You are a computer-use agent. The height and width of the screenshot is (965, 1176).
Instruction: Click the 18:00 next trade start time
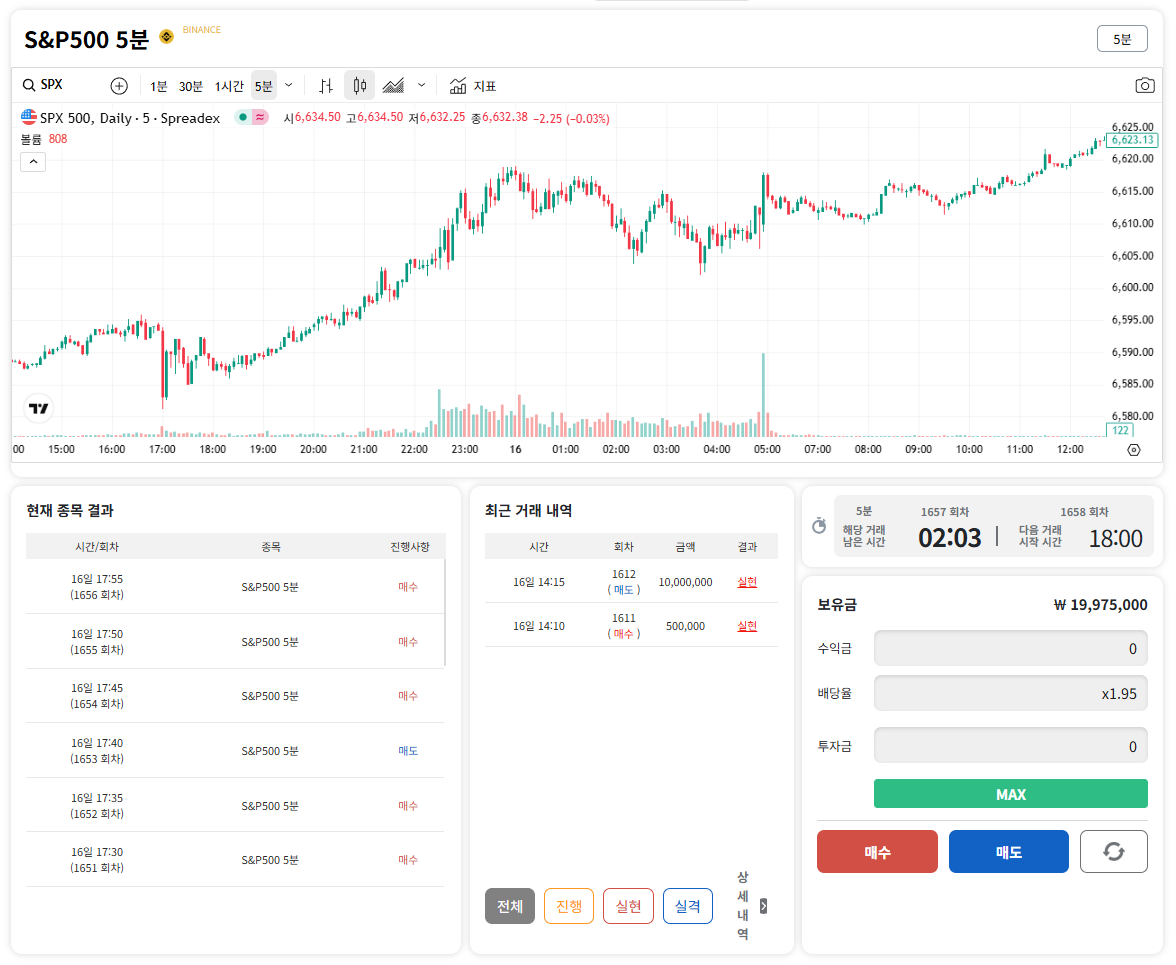pos(1115,538)
